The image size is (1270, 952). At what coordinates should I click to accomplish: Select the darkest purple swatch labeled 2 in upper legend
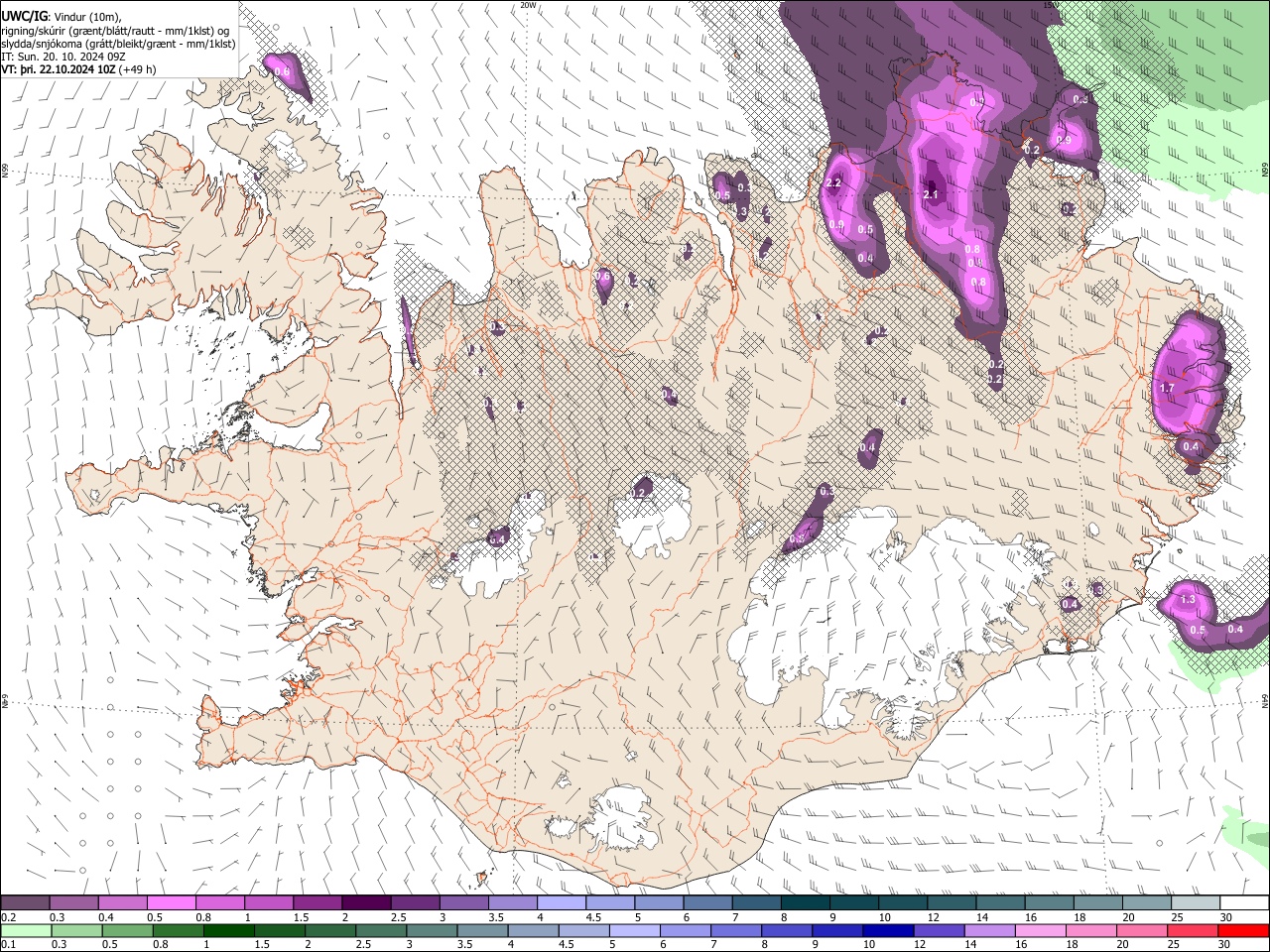(x=365, y=903)
